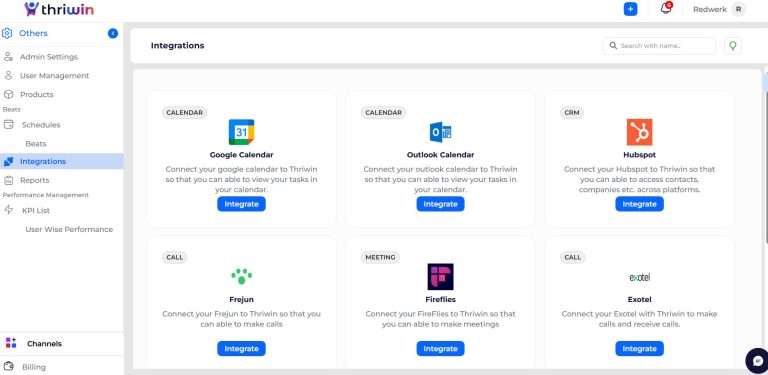Click the Exotel logo

tap(639, 278)
